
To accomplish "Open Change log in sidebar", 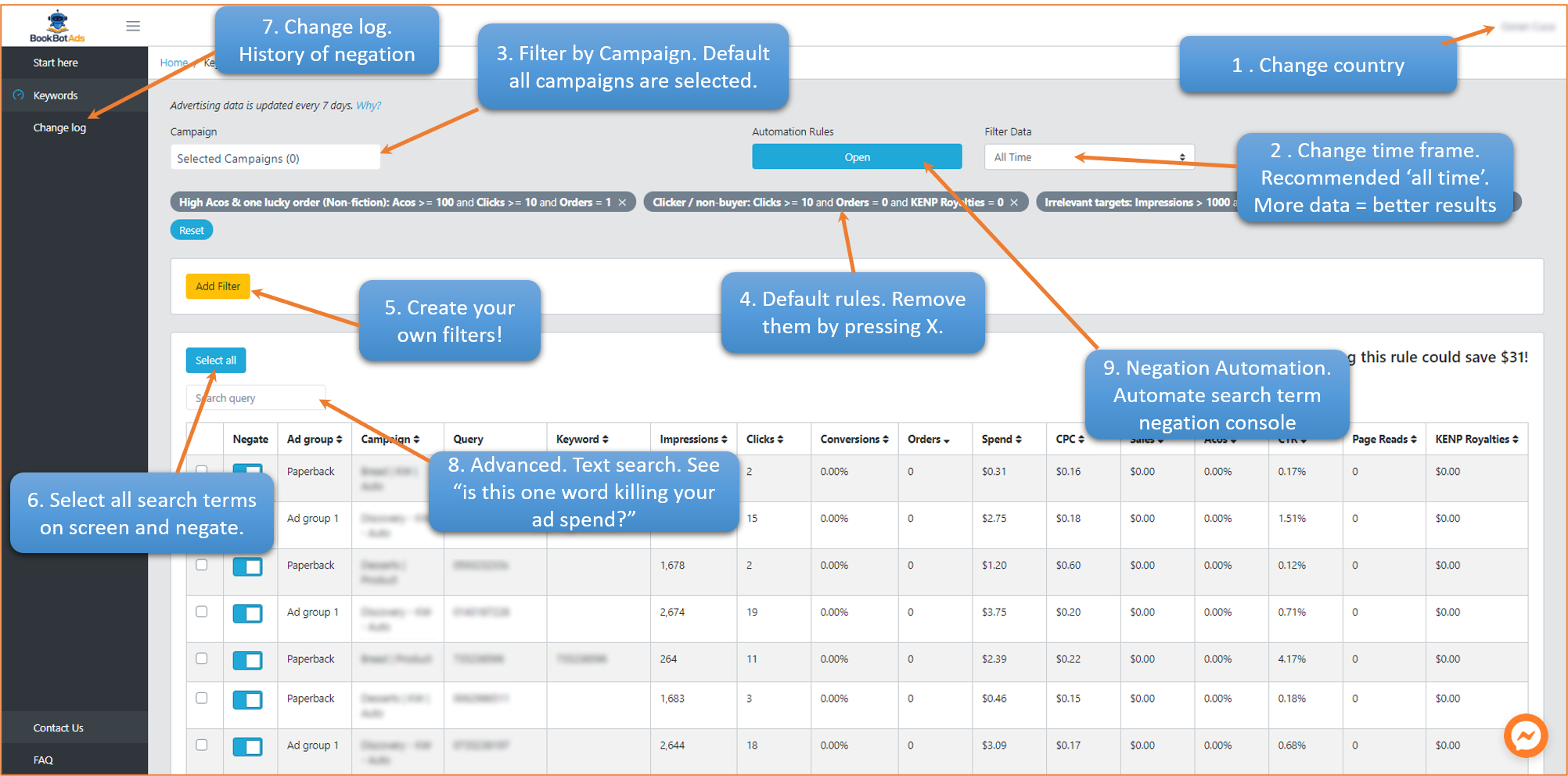I will click(x=59, y=128).
